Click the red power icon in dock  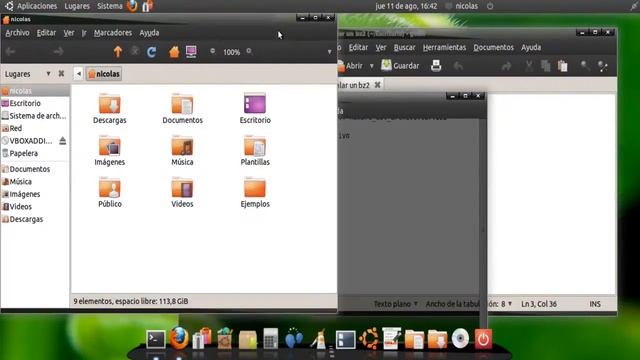tap(483, 339)
